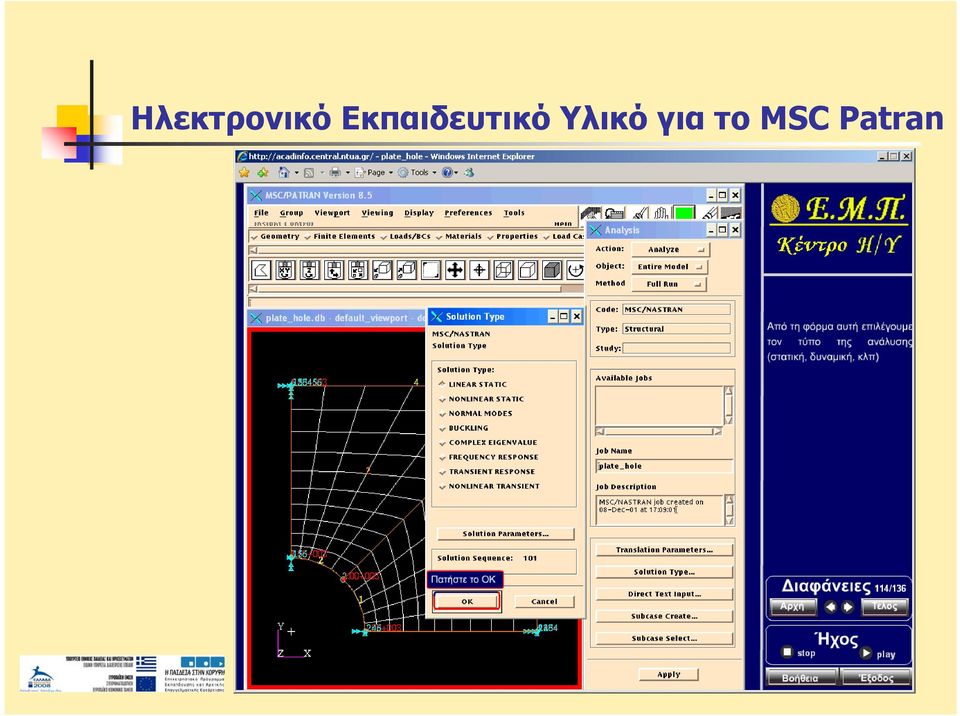Click the hand icon in Patran's top-right toolbar
The height and width of the screenshot is (716, 960).
[x=661, y=213]
